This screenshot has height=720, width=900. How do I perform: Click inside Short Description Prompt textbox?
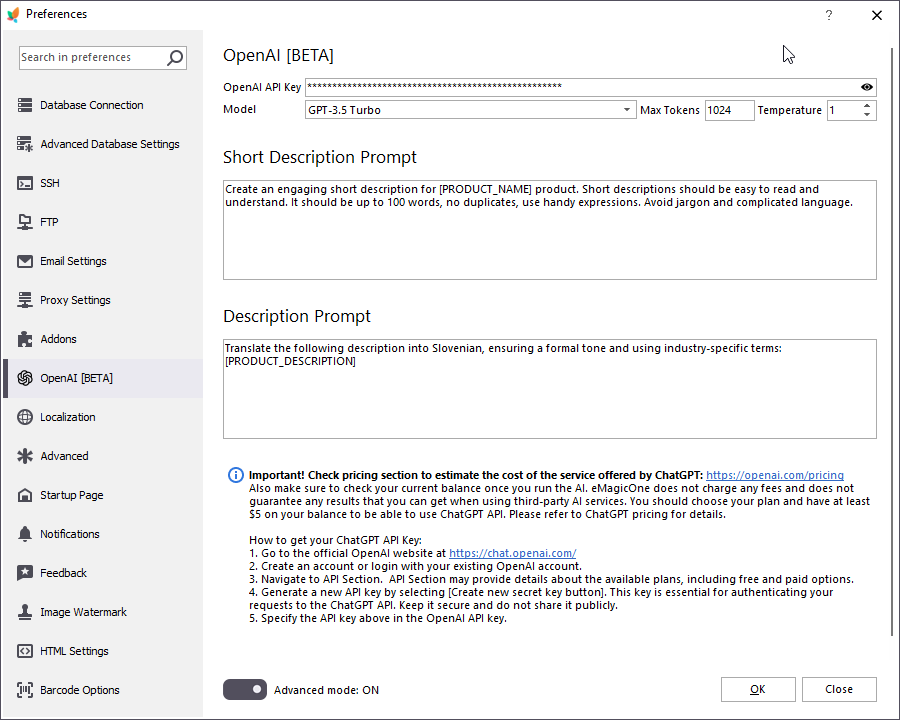pos(549,230)
